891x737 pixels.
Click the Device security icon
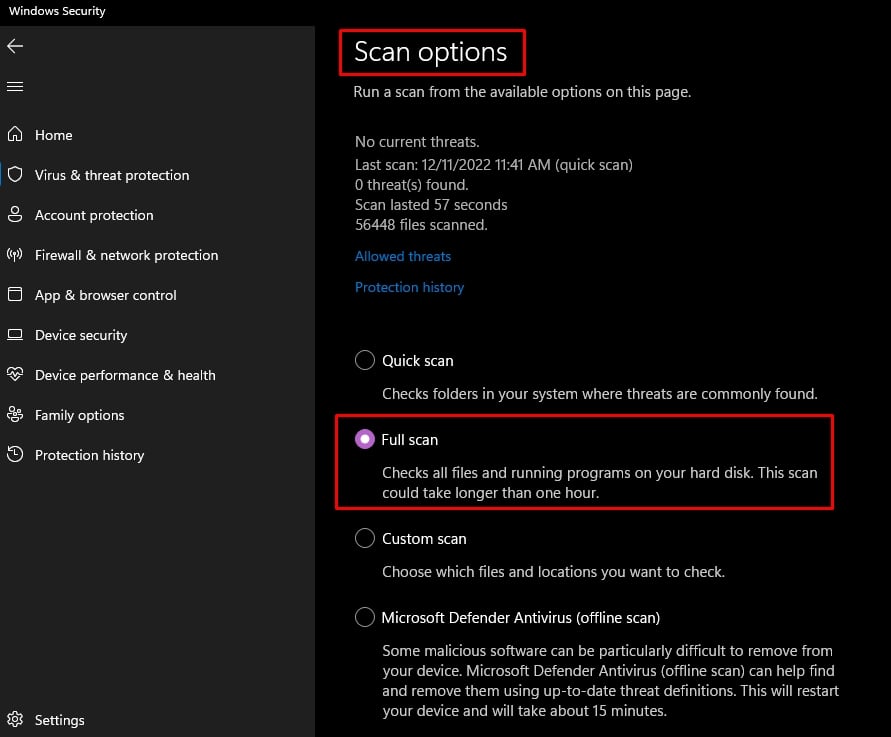point(15,335)
